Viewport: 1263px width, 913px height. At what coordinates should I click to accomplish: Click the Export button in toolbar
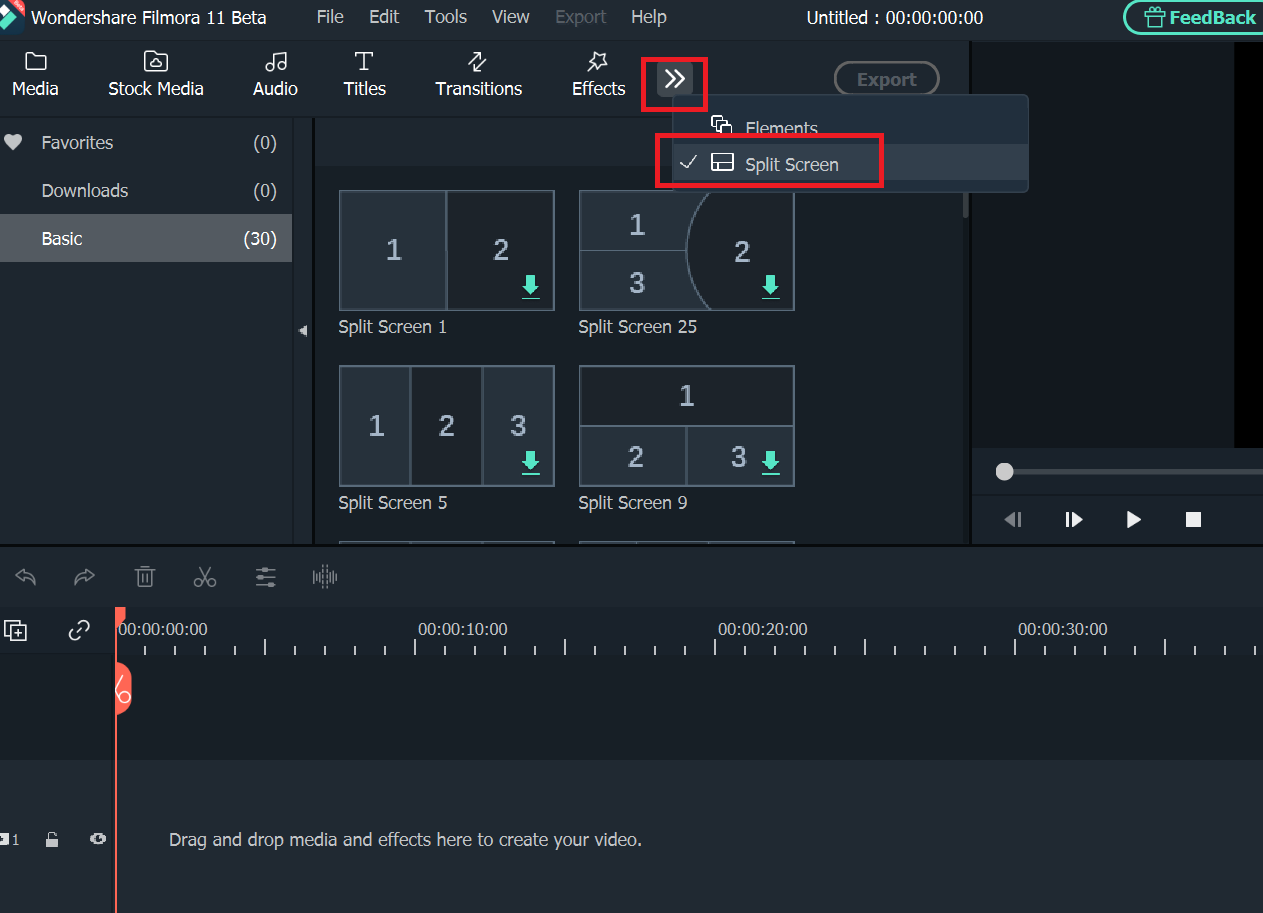tap(886, 79)
